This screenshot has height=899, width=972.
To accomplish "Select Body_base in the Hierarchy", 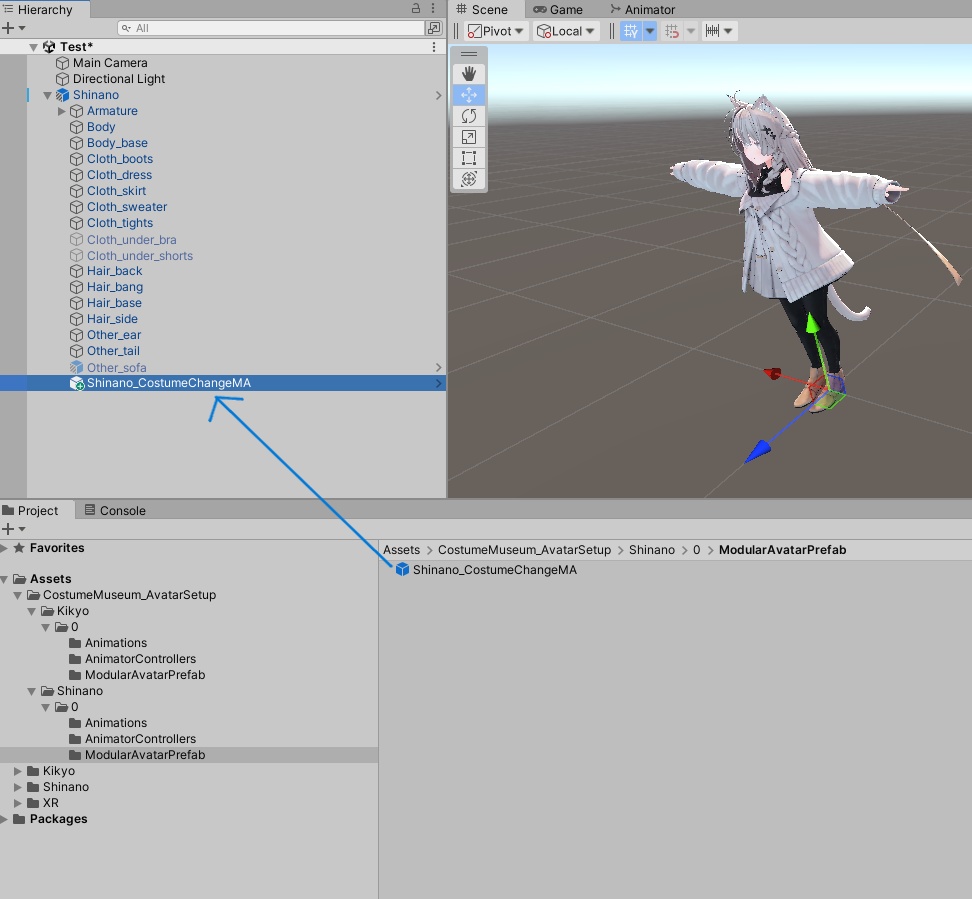I will [x=117, y=143].
